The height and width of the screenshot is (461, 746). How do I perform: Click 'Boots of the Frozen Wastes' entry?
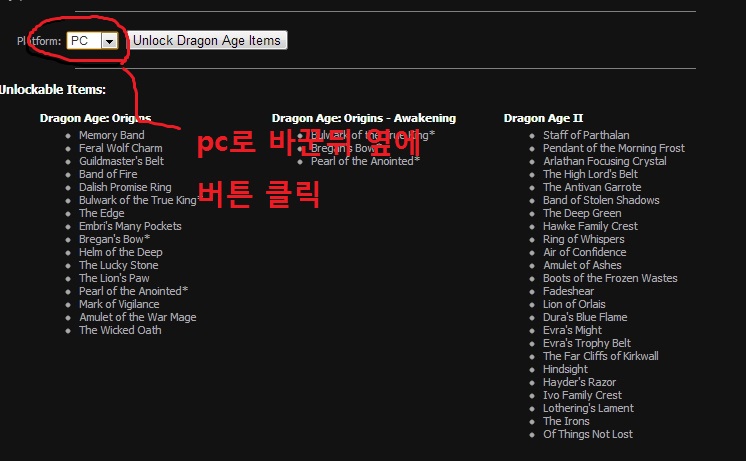coord(610,278)
